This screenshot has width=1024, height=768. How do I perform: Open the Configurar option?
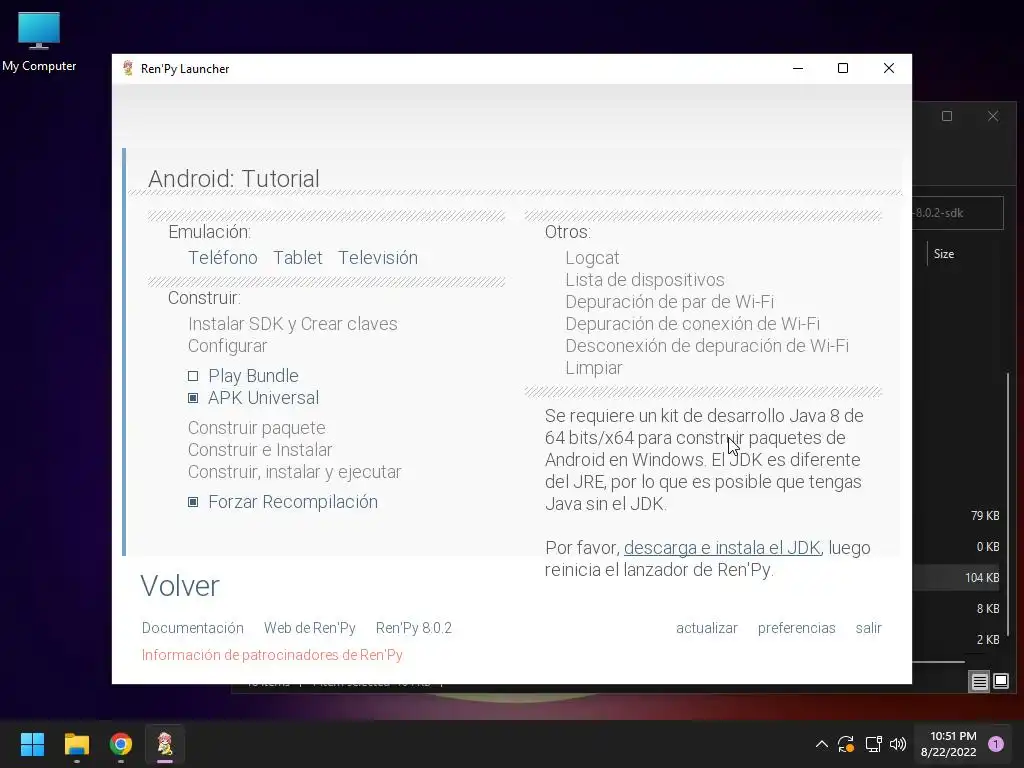tap(227, 346)
